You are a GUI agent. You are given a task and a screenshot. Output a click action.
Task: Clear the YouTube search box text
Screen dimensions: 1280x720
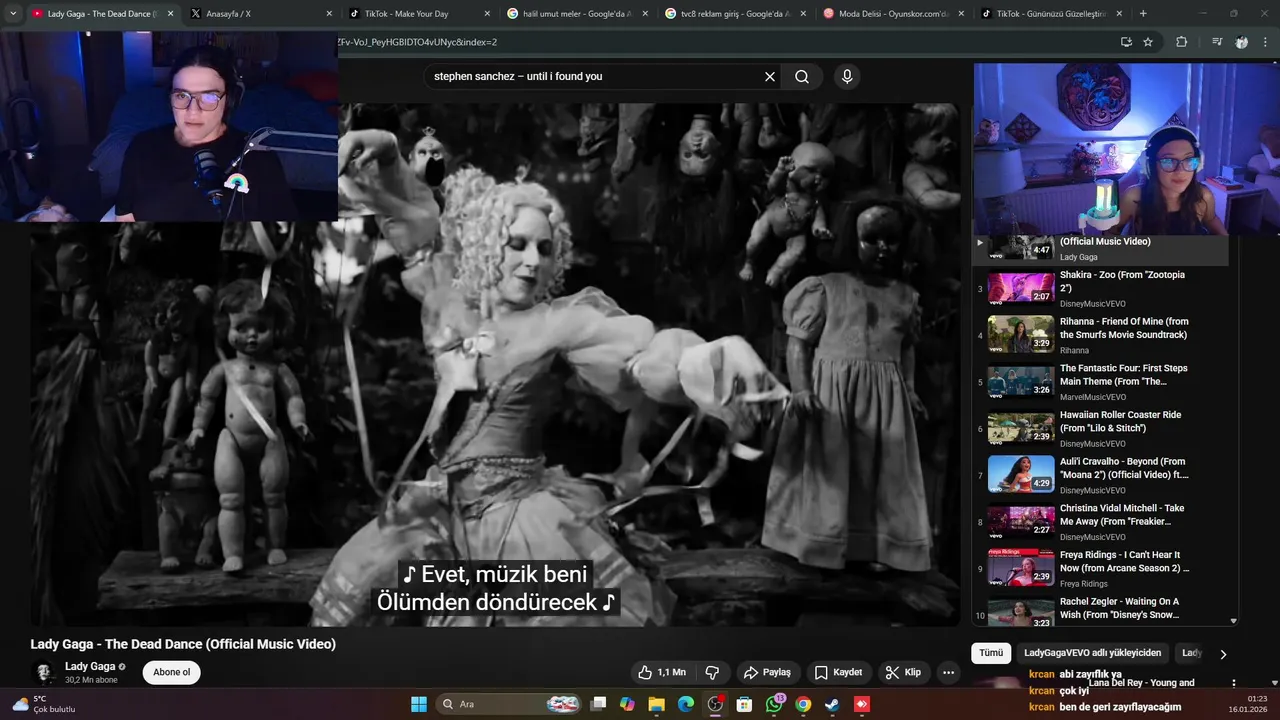click(x=770, y=76)
